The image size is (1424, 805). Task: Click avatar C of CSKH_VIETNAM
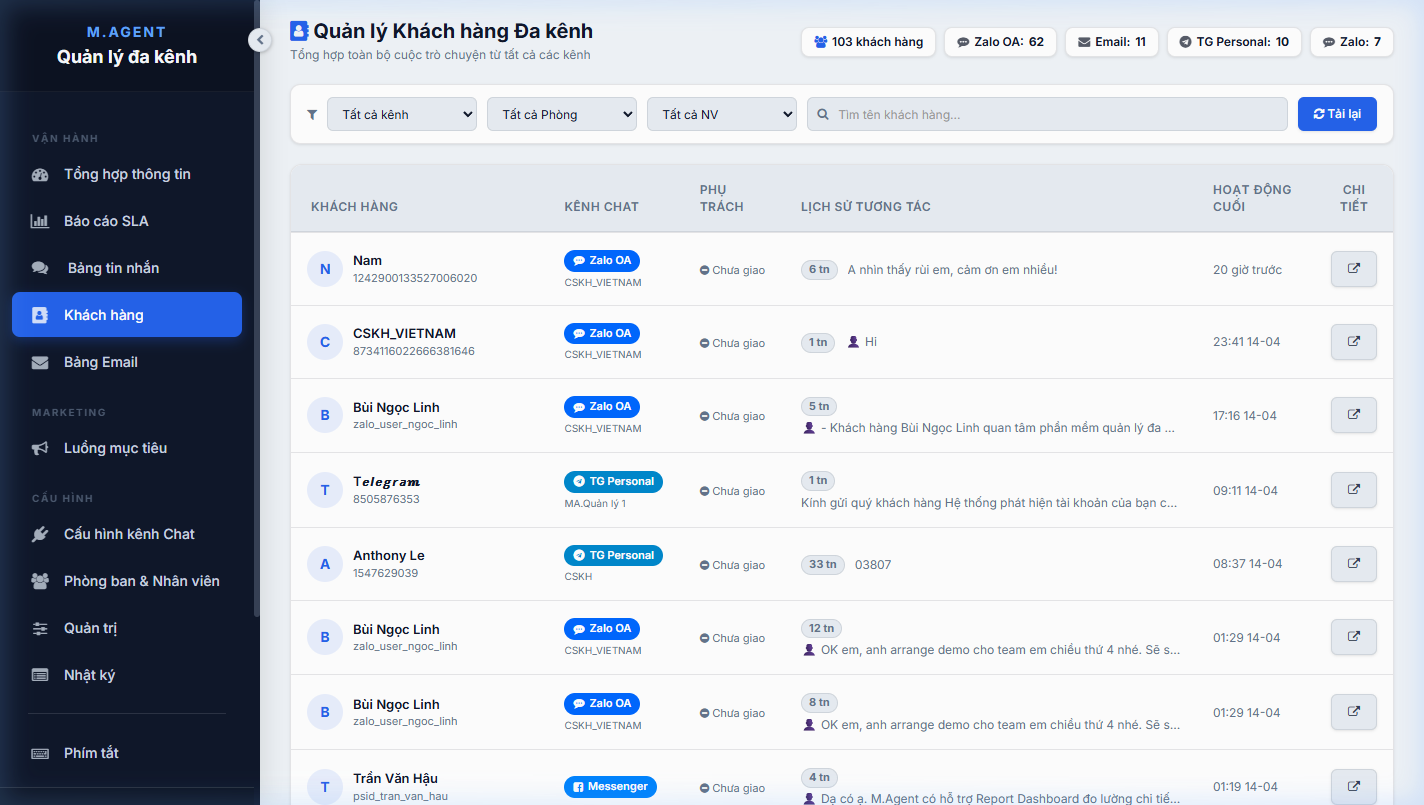tap(325, 342)
